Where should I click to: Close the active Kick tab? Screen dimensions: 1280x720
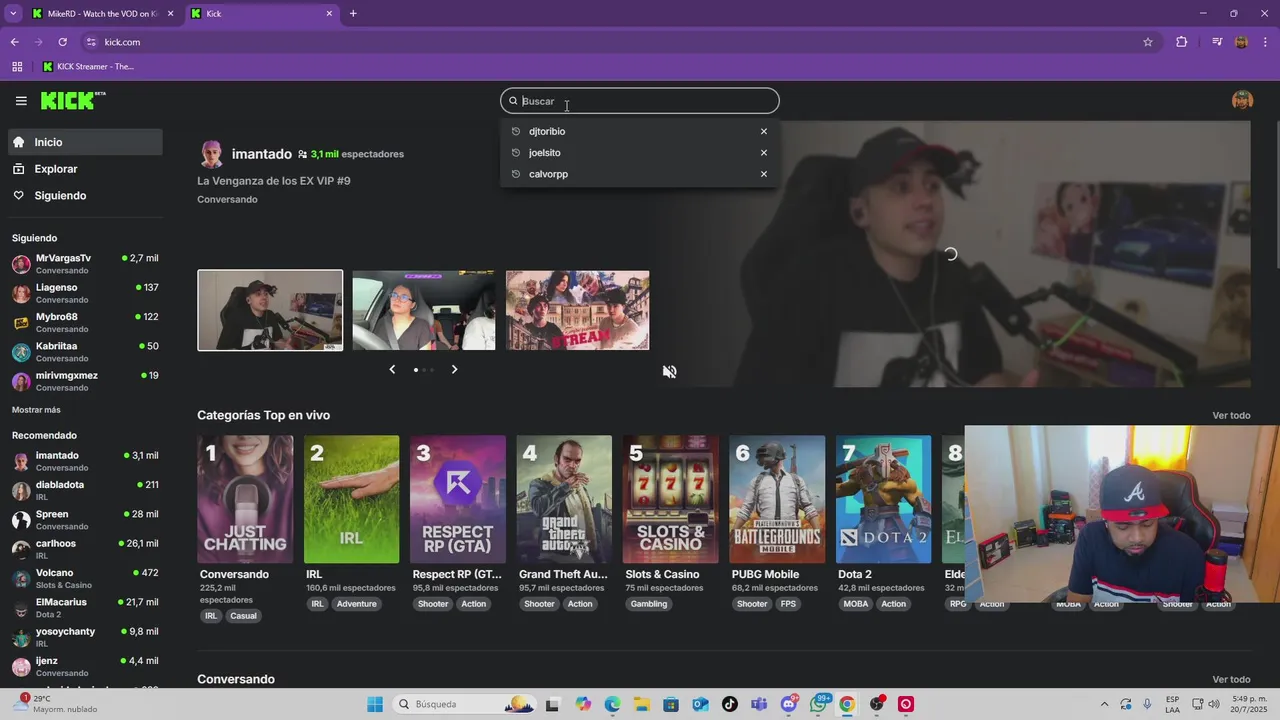click(329, 14)
